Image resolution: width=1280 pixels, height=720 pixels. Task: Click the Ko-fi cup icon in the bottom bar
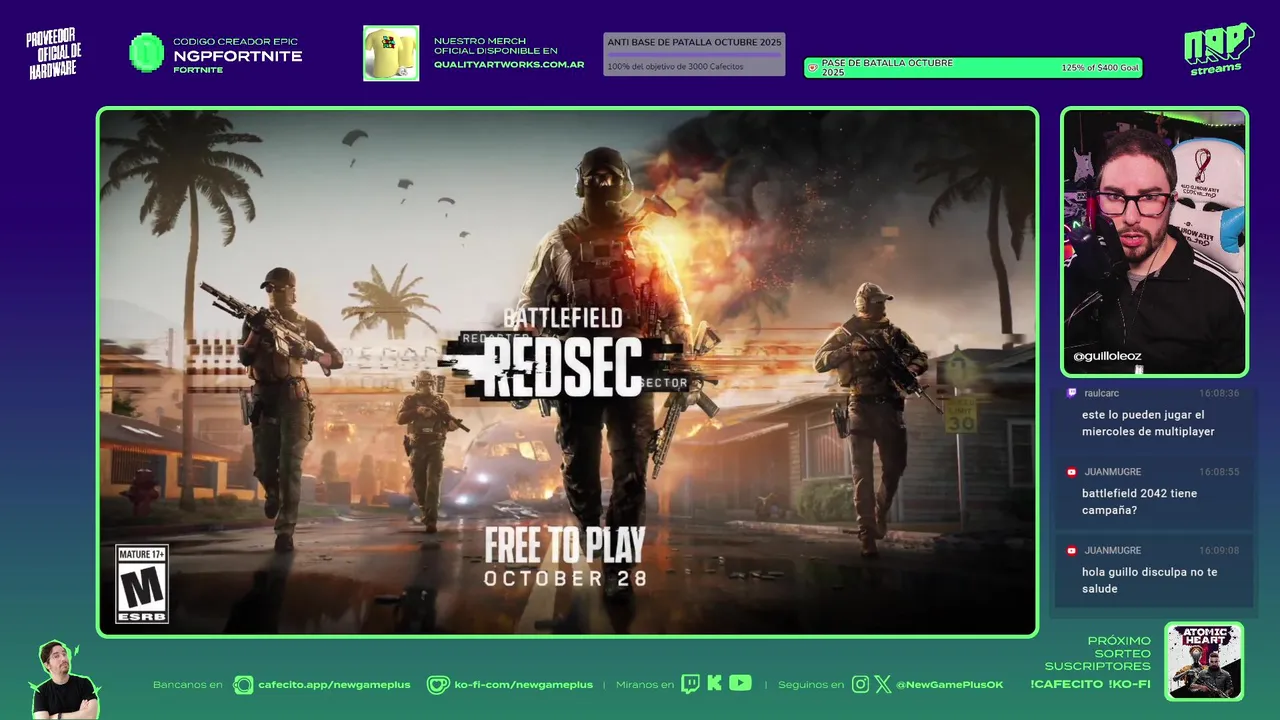click(x=438, y=684)
